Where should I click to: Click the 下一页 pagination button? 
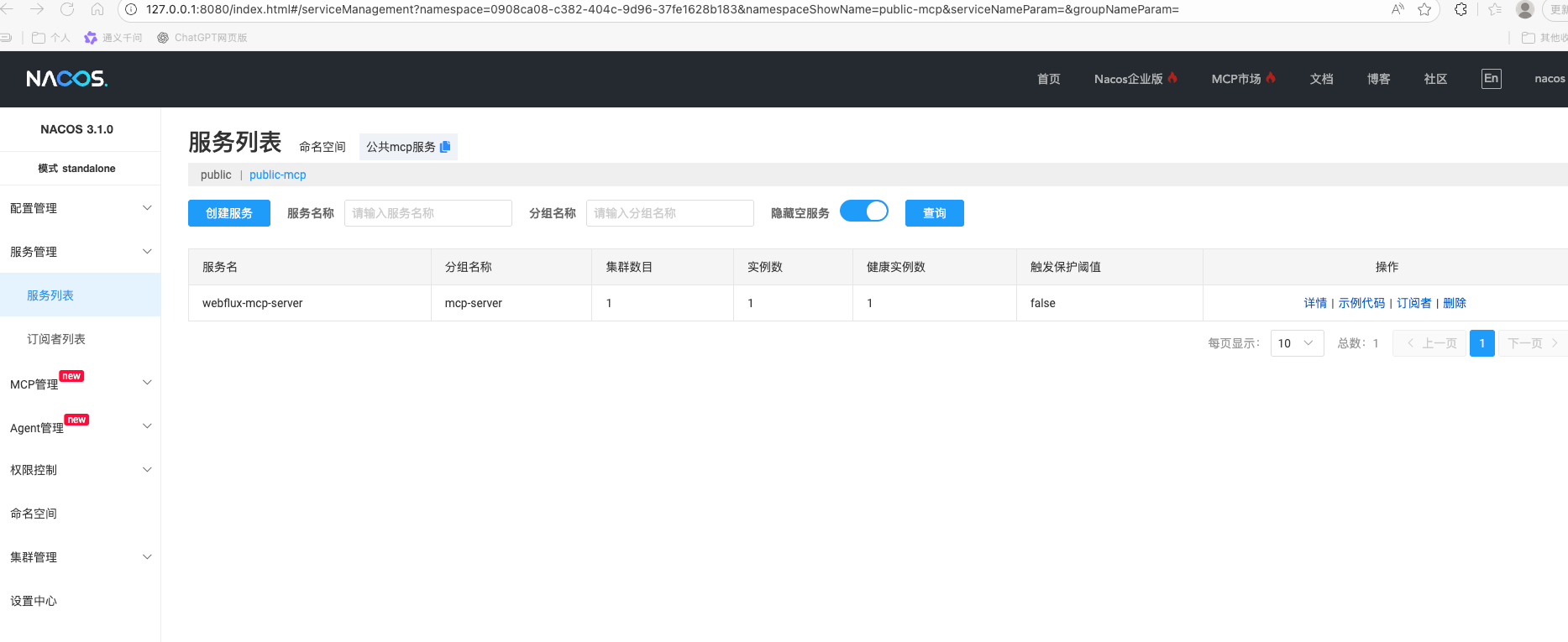1534,343
